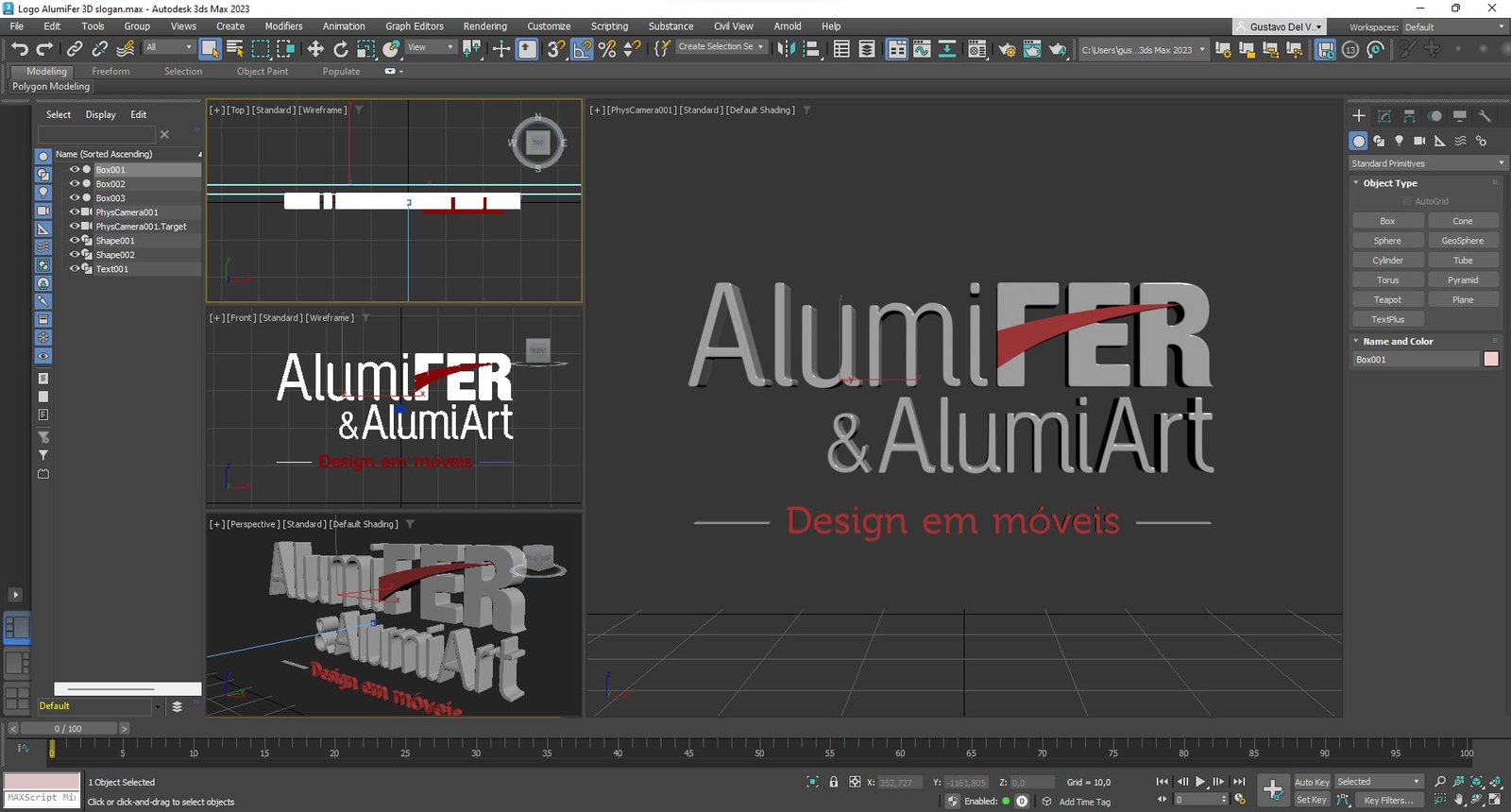Toggle visibility eye of Text001

click(75, 268)
